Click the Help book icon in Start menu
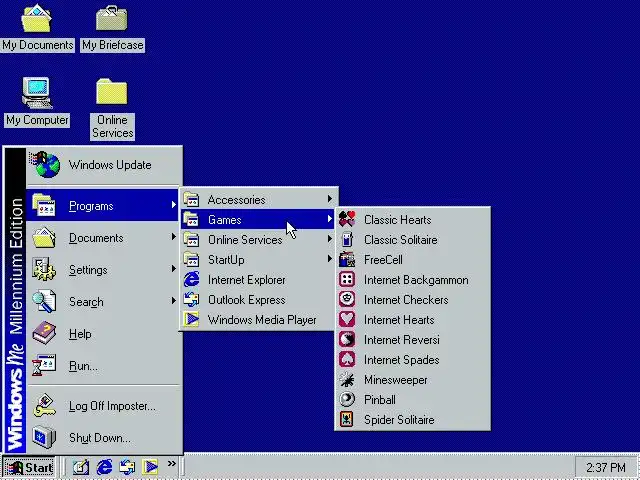The image size is (640, 480). point(44,333)
